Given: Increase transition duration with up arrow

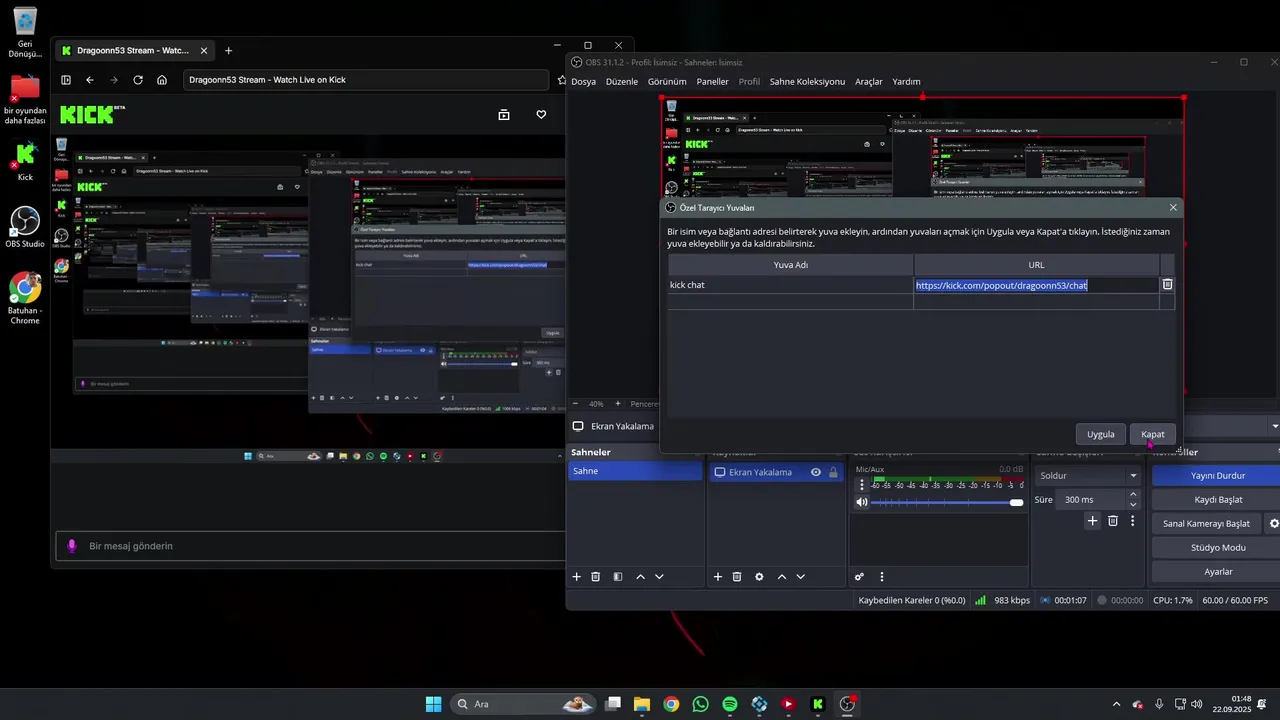Looking at the screenshot, I should click(x=1133, y=494).
